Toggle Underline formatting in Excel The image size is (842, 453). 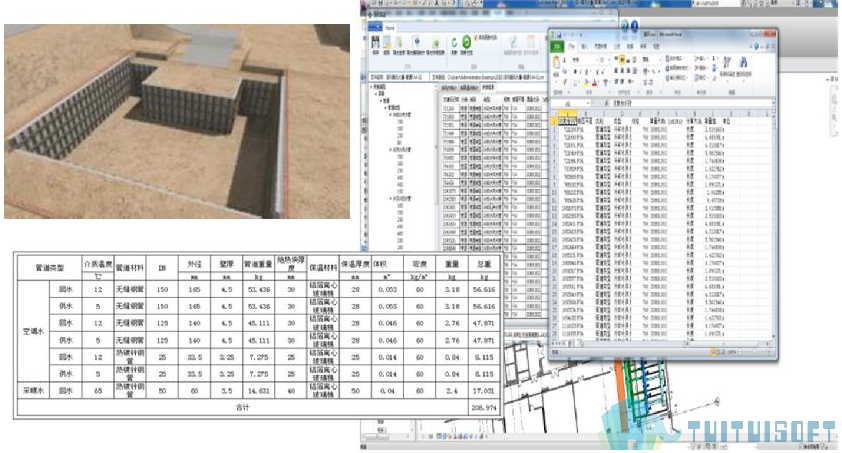coord(586,71)
